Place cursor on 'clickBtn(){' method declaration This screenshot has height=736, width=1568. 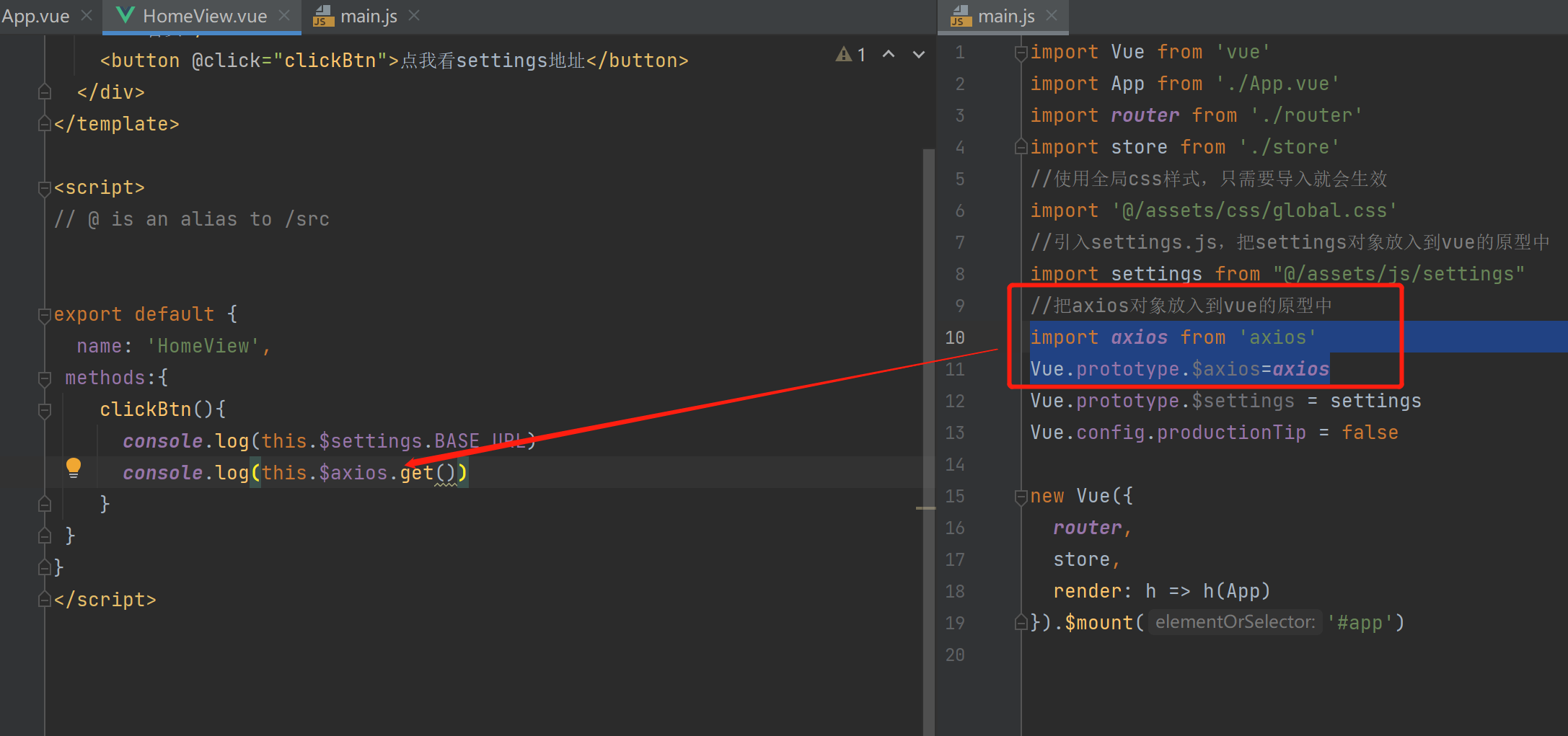click(x=163, y=409)
